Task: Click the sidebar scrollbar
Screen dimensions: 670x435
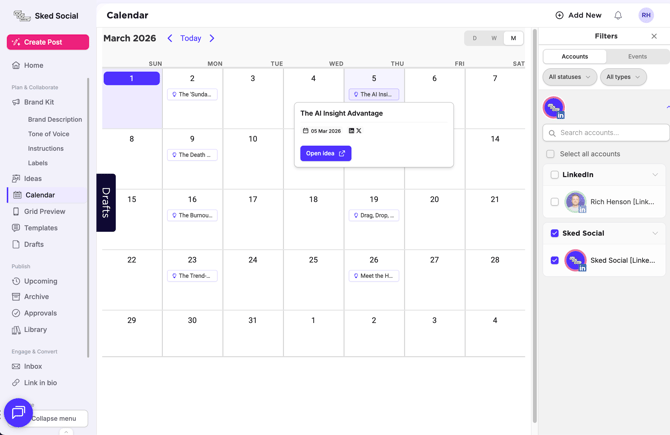Action: [88, 217]
